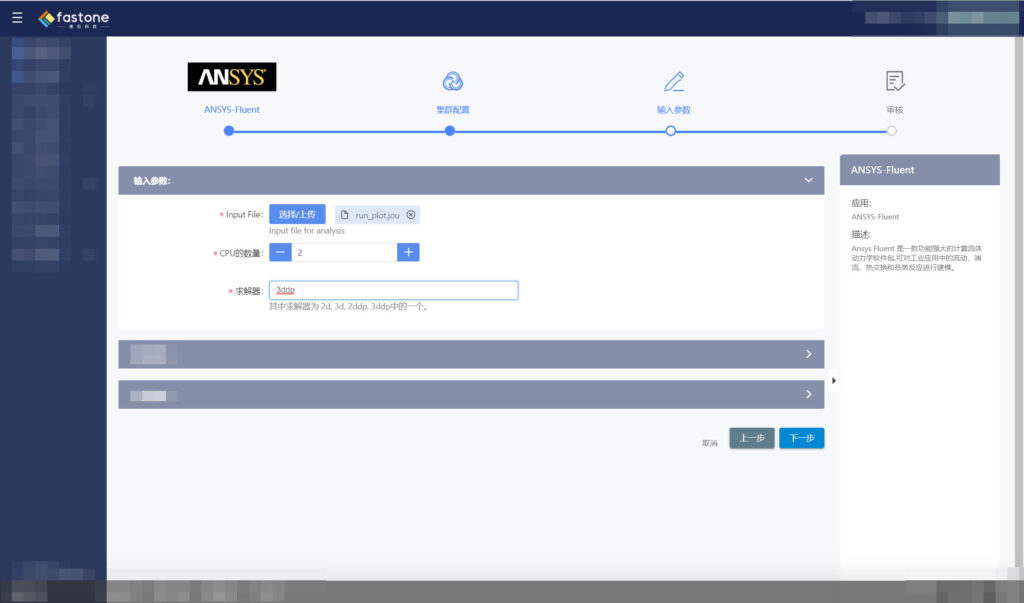Select the cluster icon above 集群配置
The height and width of the screenshot is (603, 1024).
(x=450, y=80)
